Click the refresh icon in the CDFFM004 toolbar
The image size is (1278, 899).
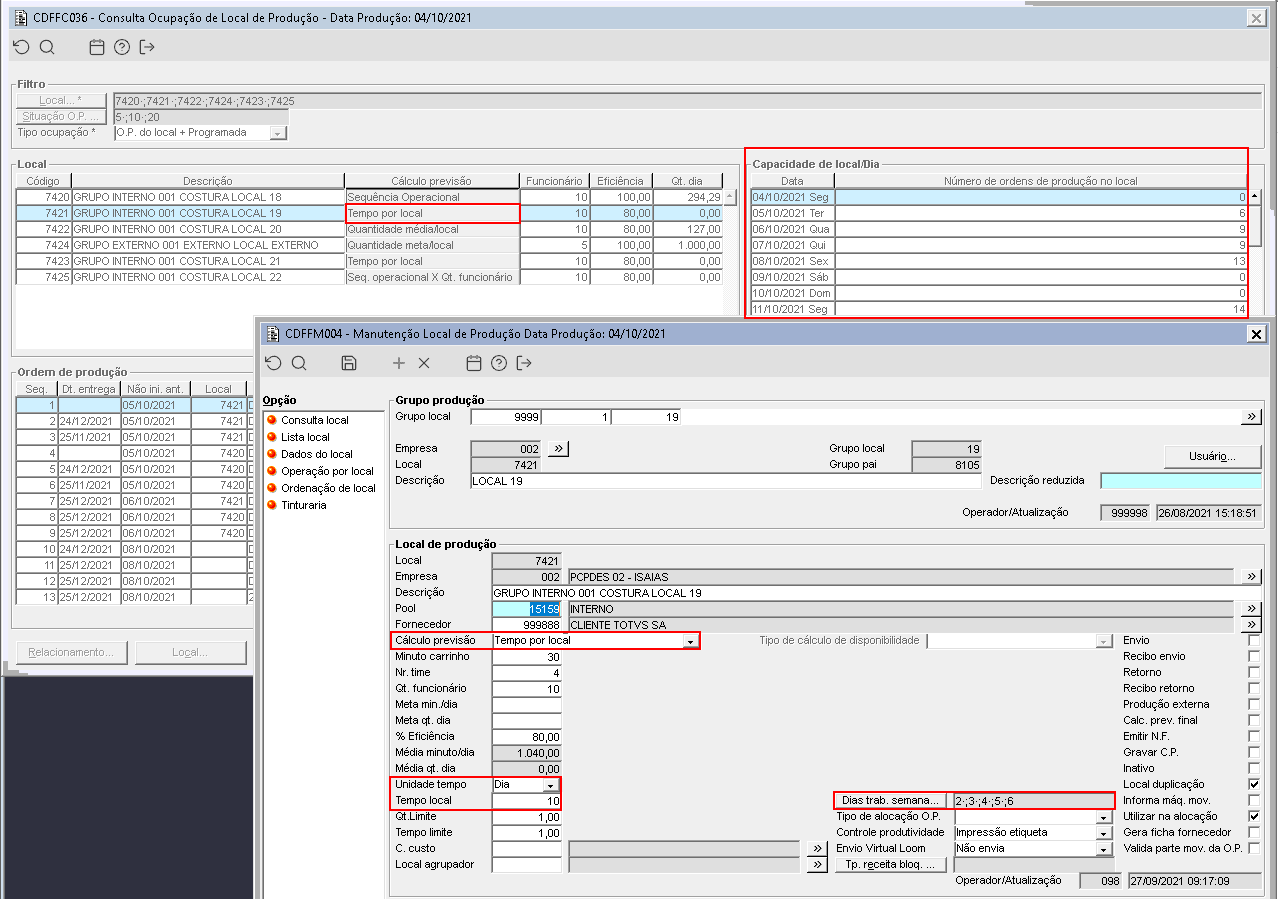273,363
